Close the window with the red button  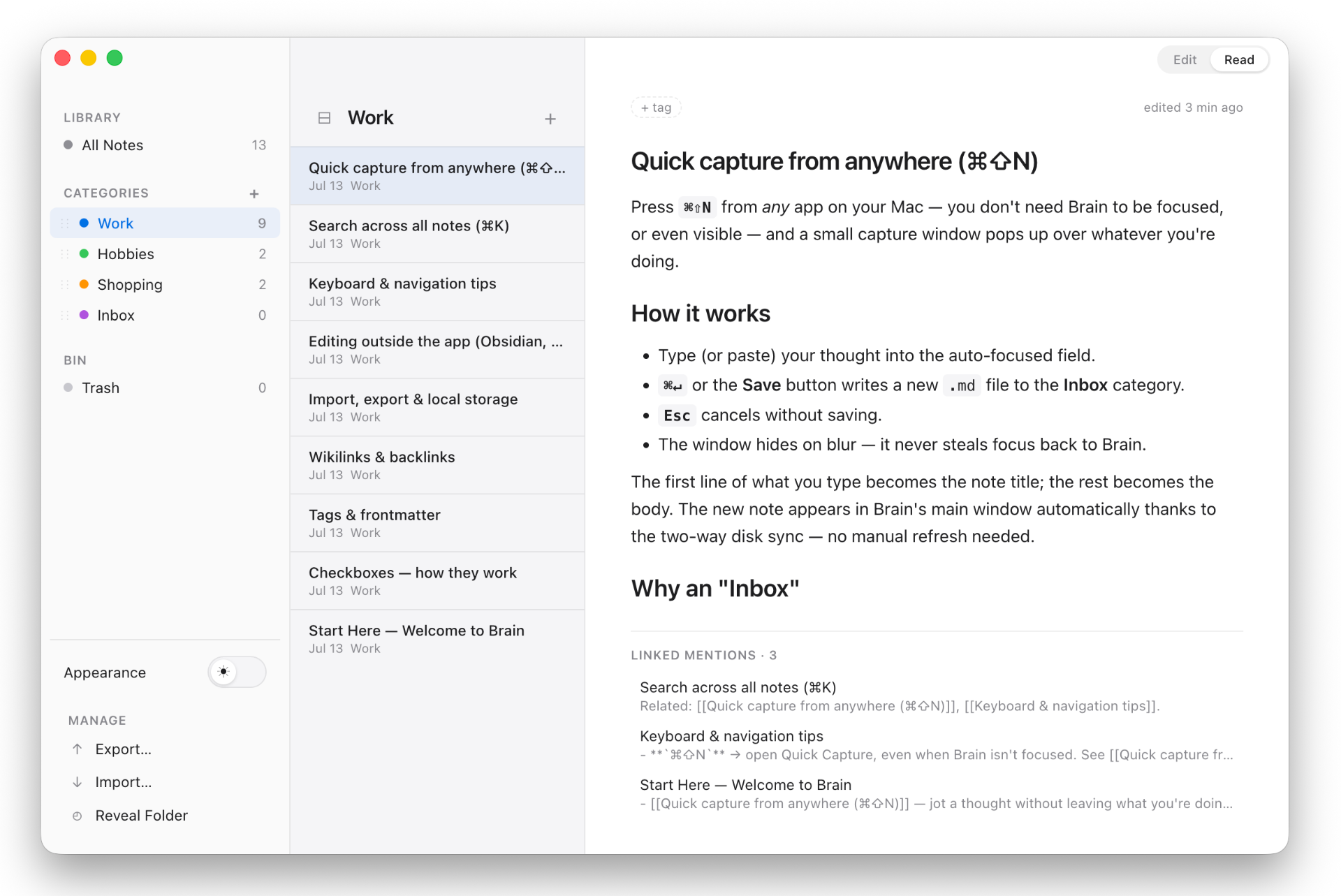(x=63, y=58)
